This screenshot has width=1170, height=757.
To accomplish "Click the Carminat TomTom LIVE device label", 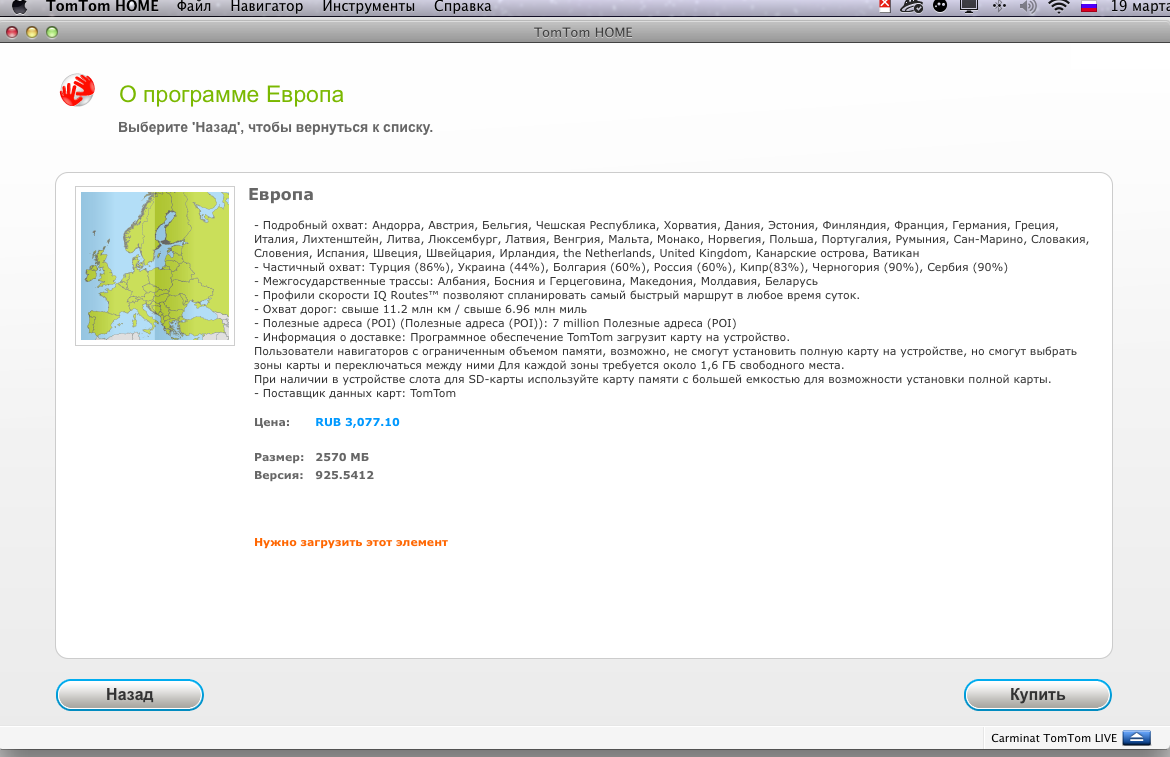I will (1053, 738).
